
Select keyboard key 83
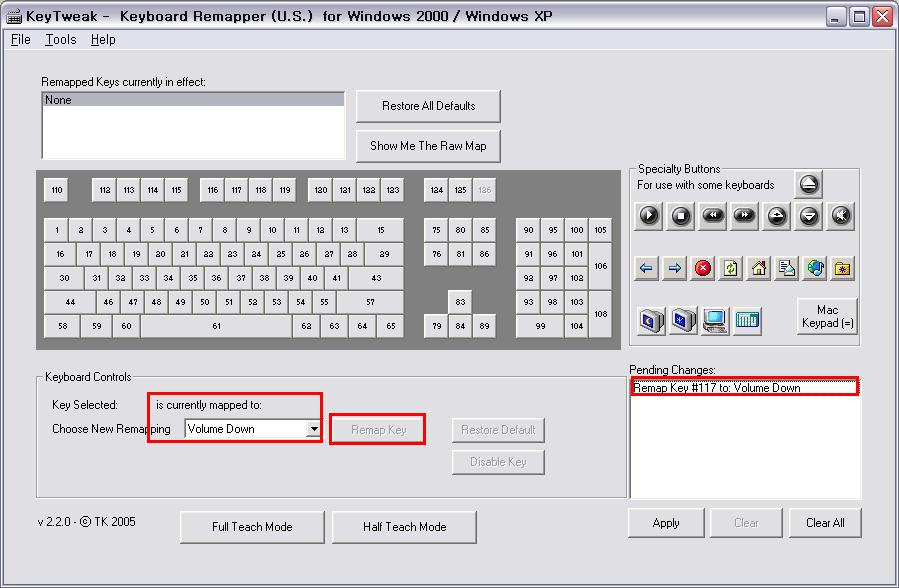(x=460, y=302)
